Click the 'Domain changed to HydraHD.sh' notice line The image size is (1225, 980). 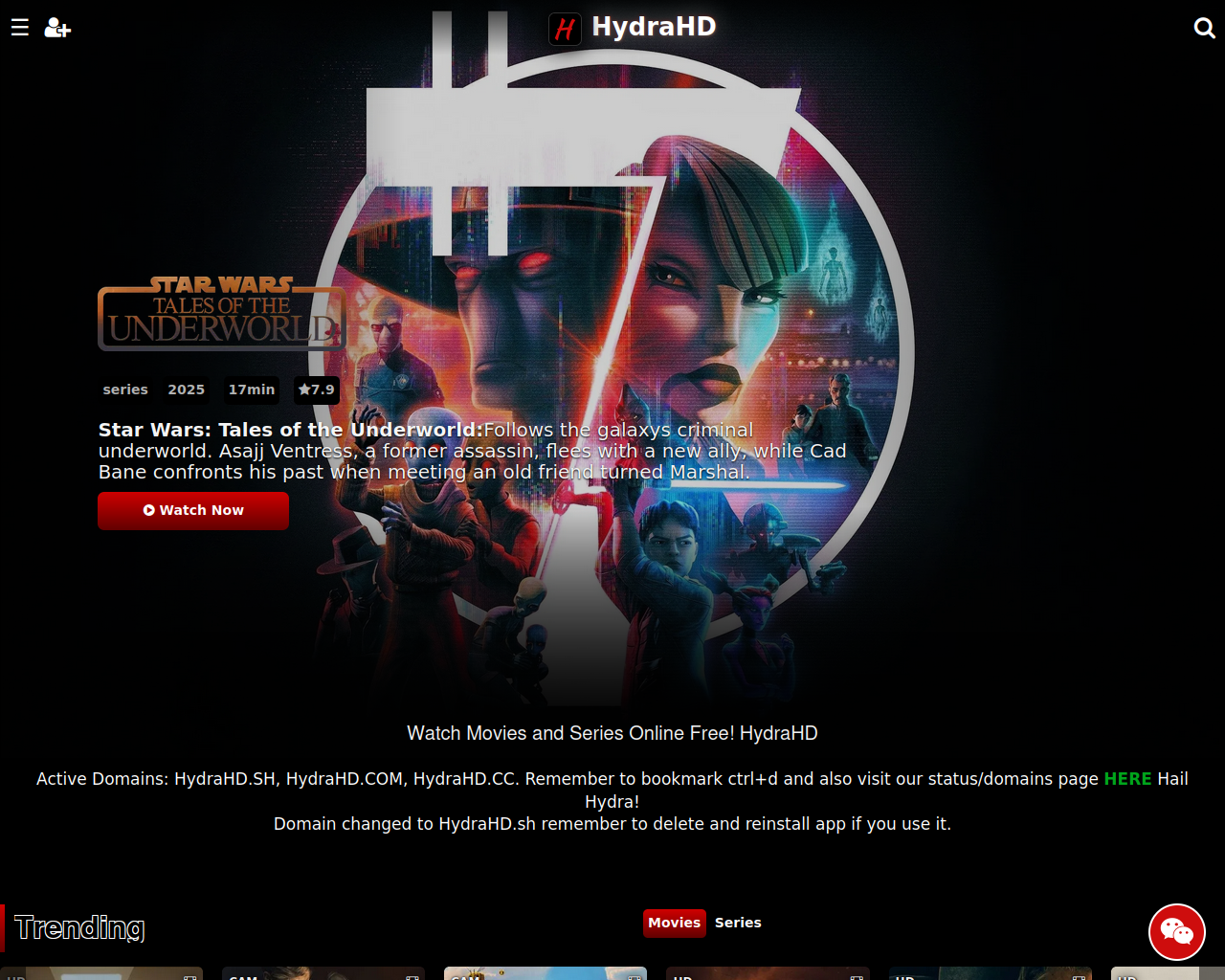612,824
